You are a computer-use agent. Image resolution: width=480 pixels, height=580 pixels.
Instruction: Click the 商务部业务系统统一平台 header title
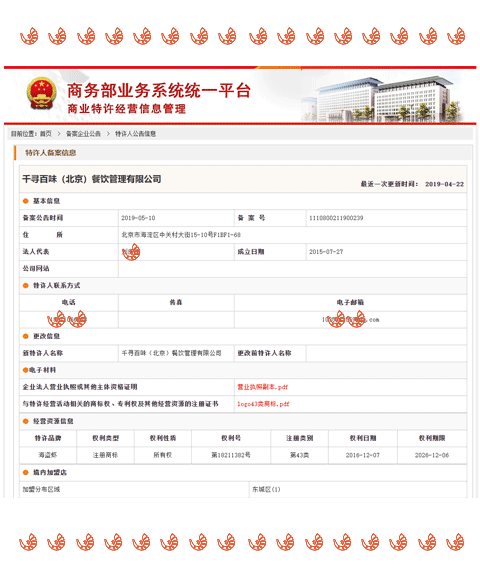pyautogui.click(x=159, y=90)
